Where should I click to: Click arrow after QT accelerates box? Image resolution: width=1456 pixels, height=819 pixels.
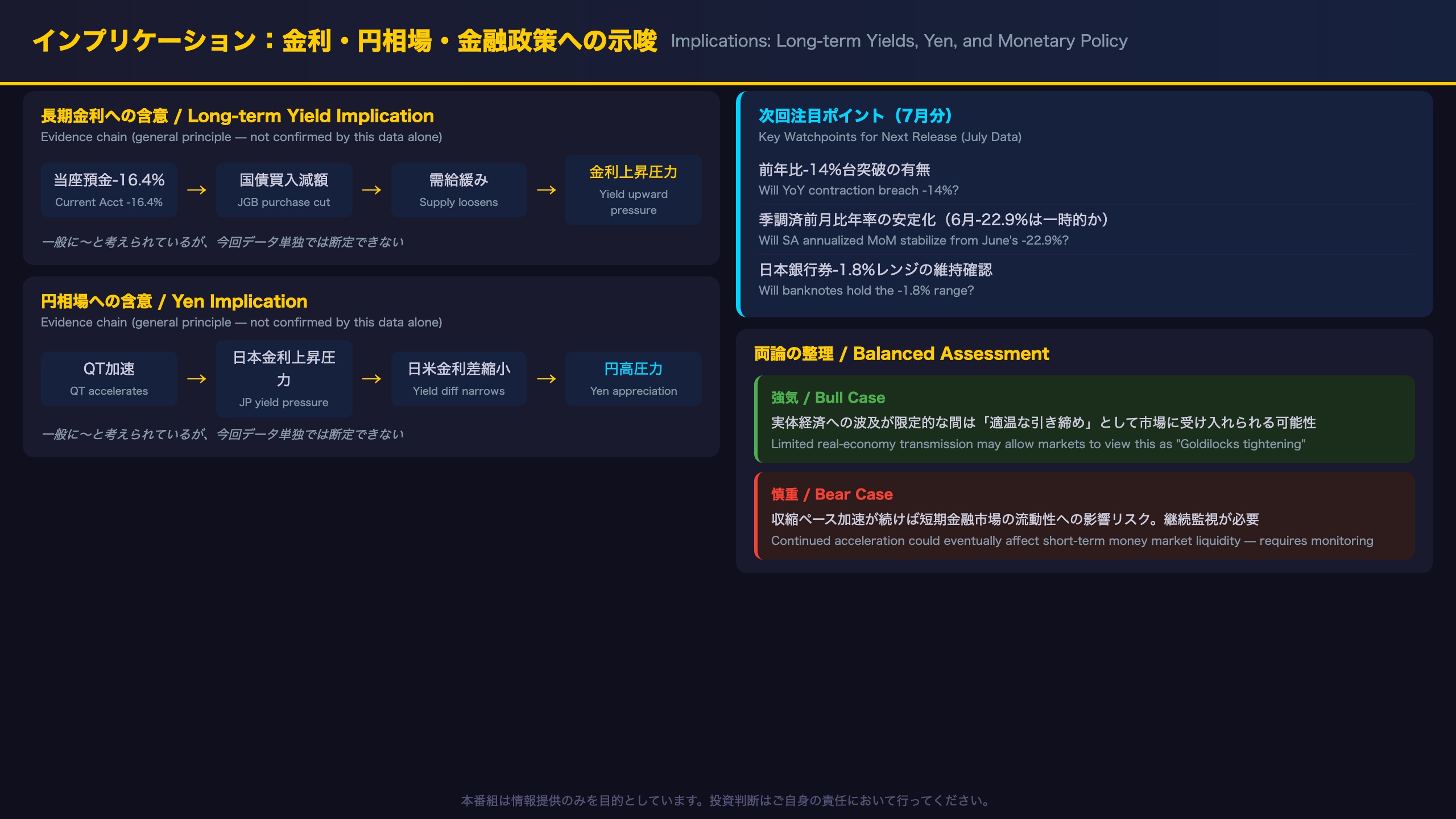[197, 379]
